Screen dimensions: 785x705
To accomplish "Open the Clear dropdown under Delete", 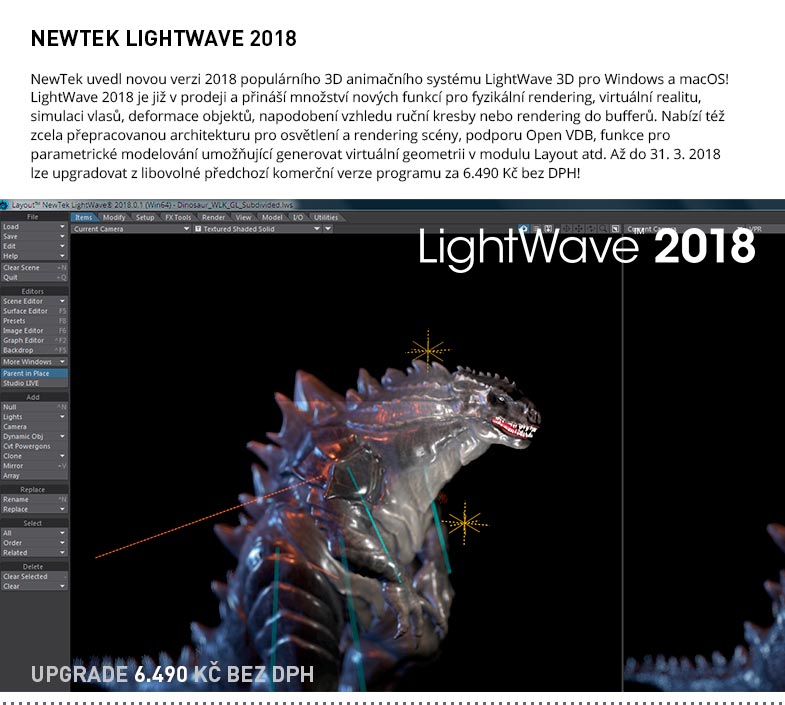I will click(34, 586).
